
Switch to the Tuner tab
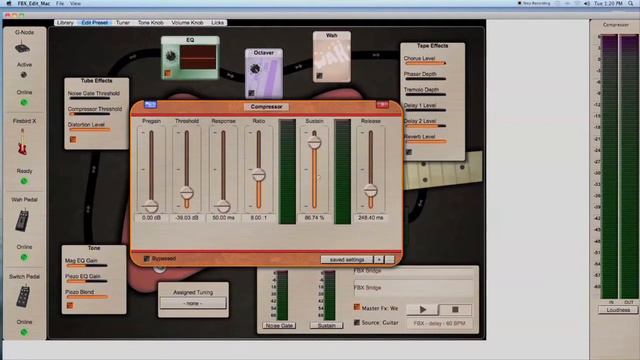coord(123,23)
